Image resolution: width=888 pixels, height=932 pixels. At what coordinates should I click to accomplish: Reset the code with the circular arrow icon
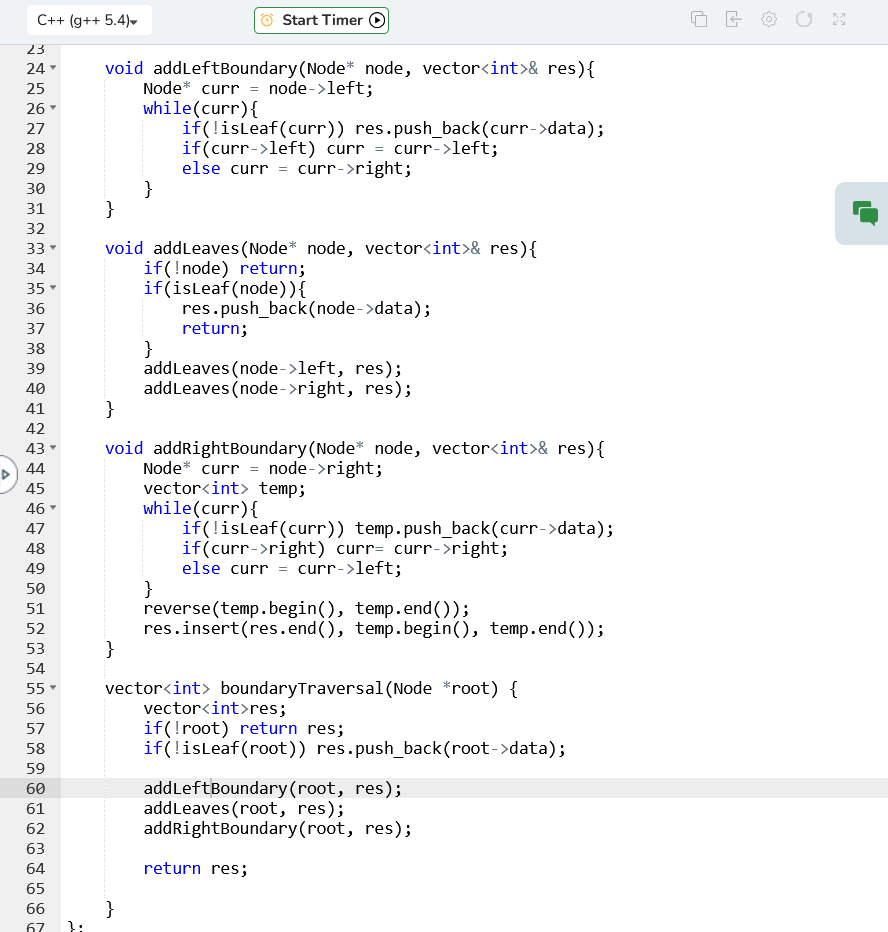804,20
